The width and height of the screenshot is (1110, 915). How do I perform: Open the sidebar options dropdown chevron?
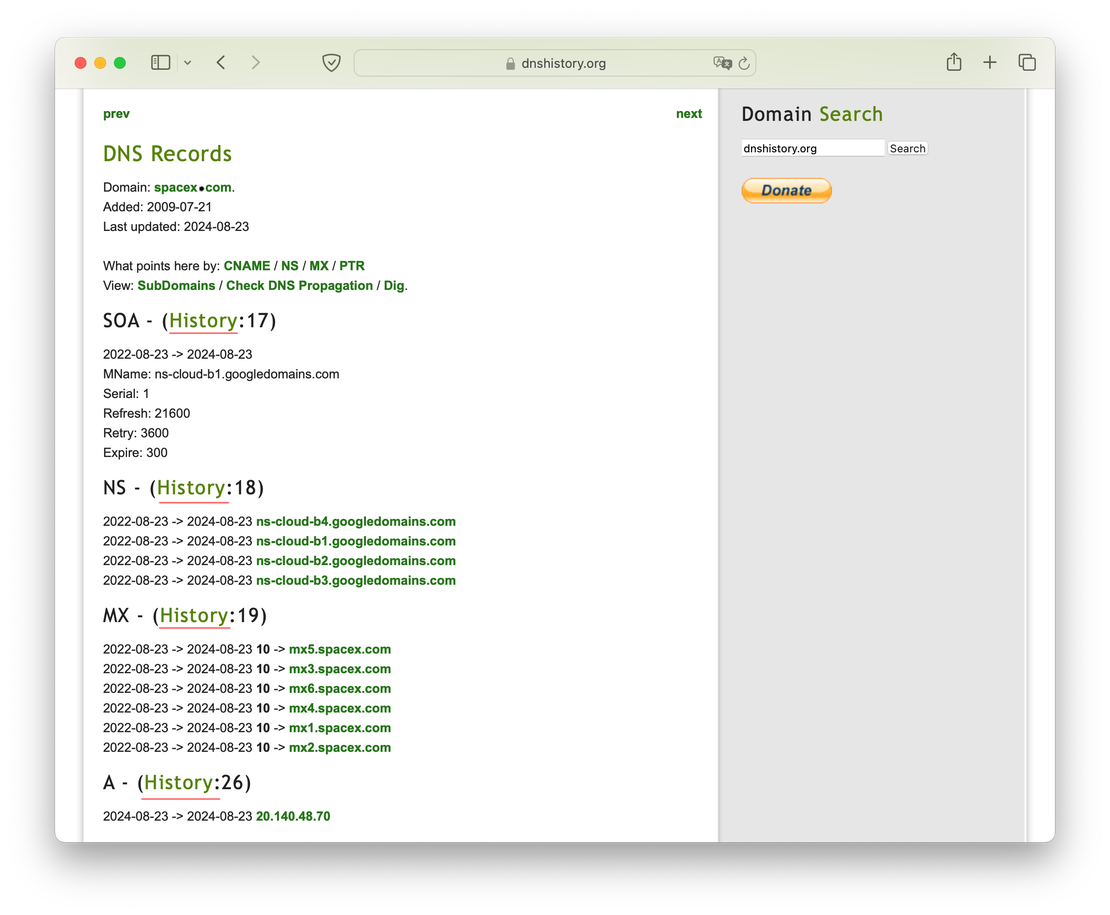click(x=187, y=63)
